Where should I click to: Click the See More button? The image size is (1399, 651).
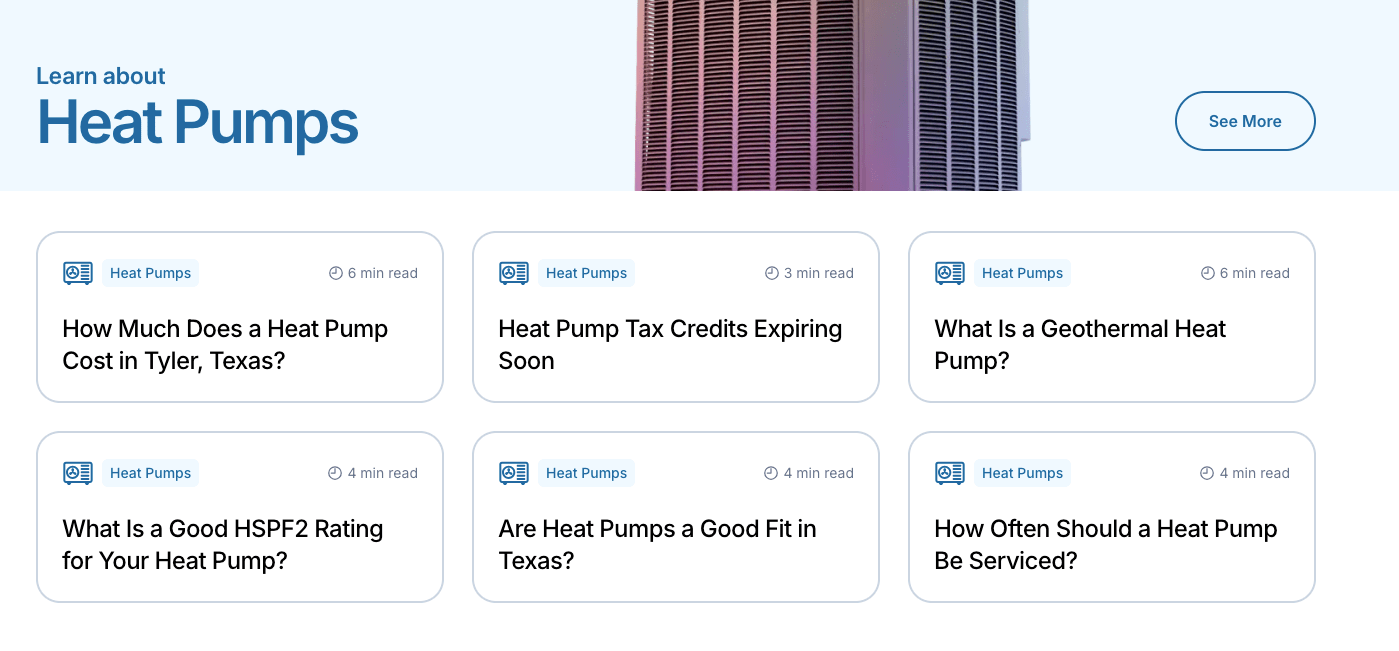[1245, 121]
